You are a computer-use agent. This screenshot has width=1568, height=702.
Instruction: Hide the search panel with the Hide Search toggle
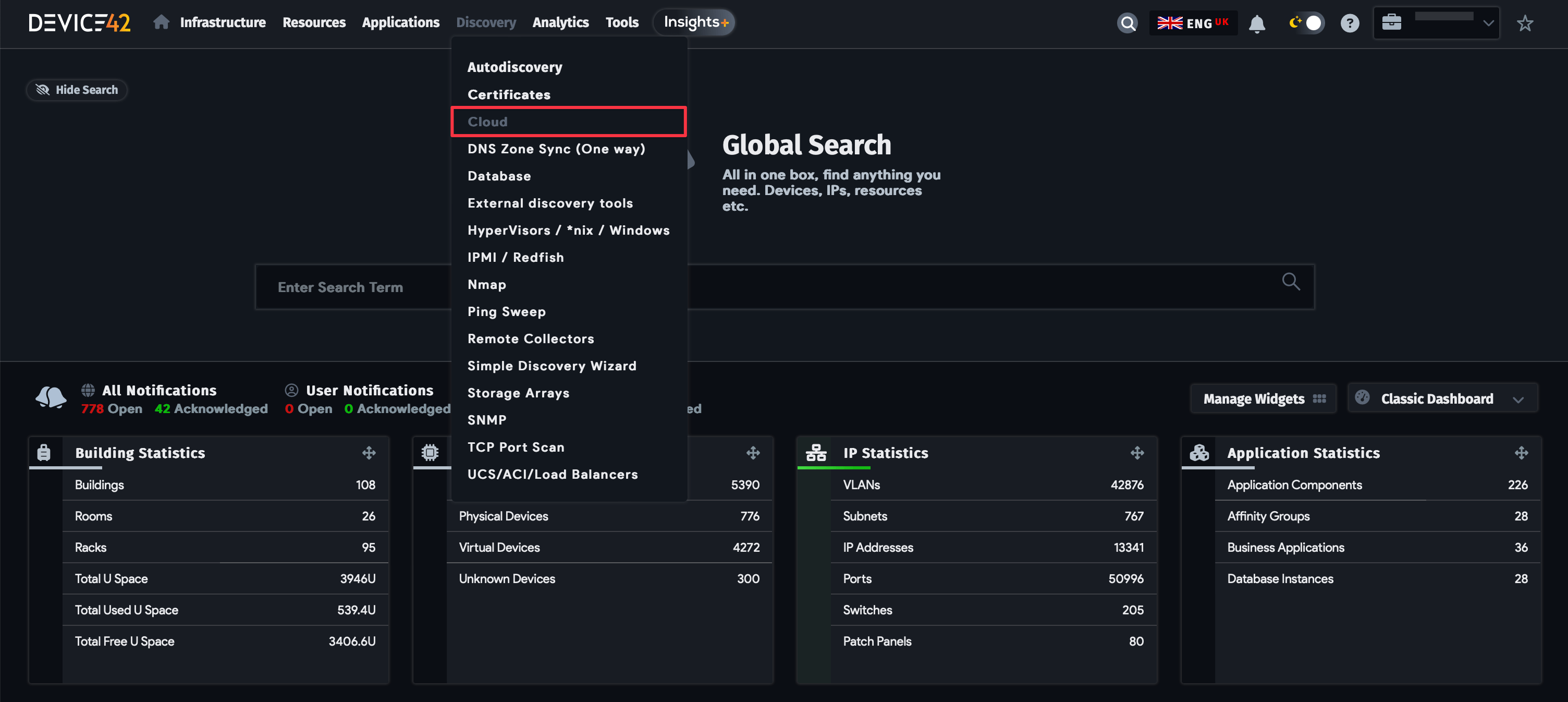(77, 90)
